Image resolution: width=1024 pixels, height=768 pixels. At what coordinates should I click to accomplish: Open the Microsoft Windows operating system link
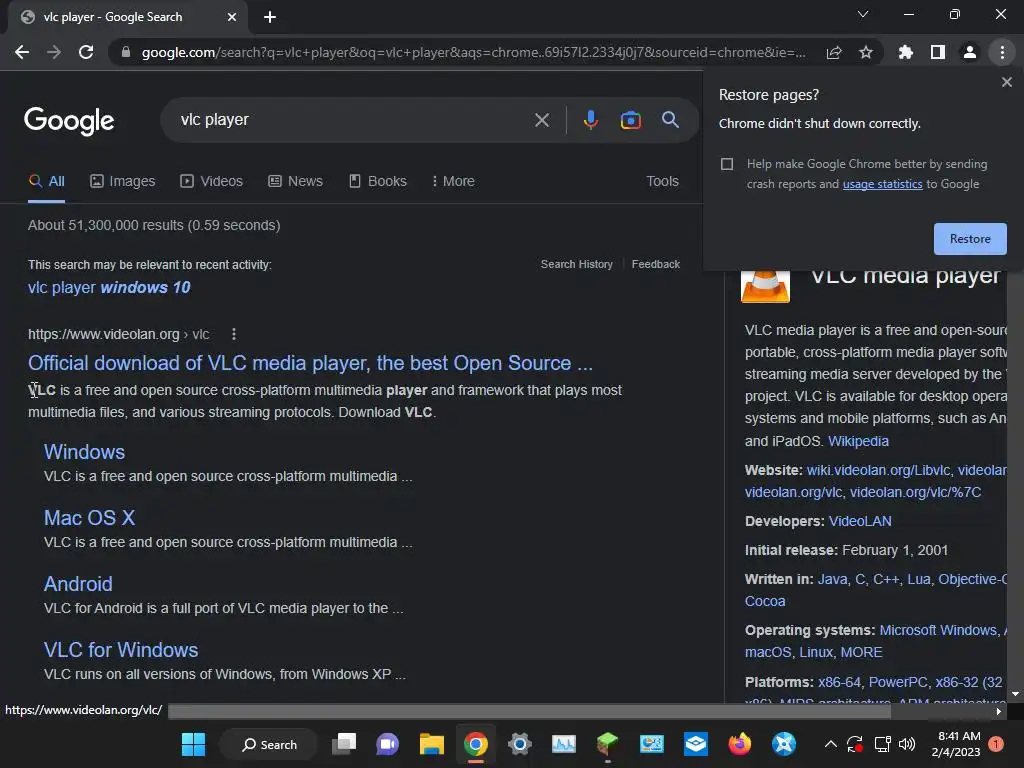tap(938, 630)
